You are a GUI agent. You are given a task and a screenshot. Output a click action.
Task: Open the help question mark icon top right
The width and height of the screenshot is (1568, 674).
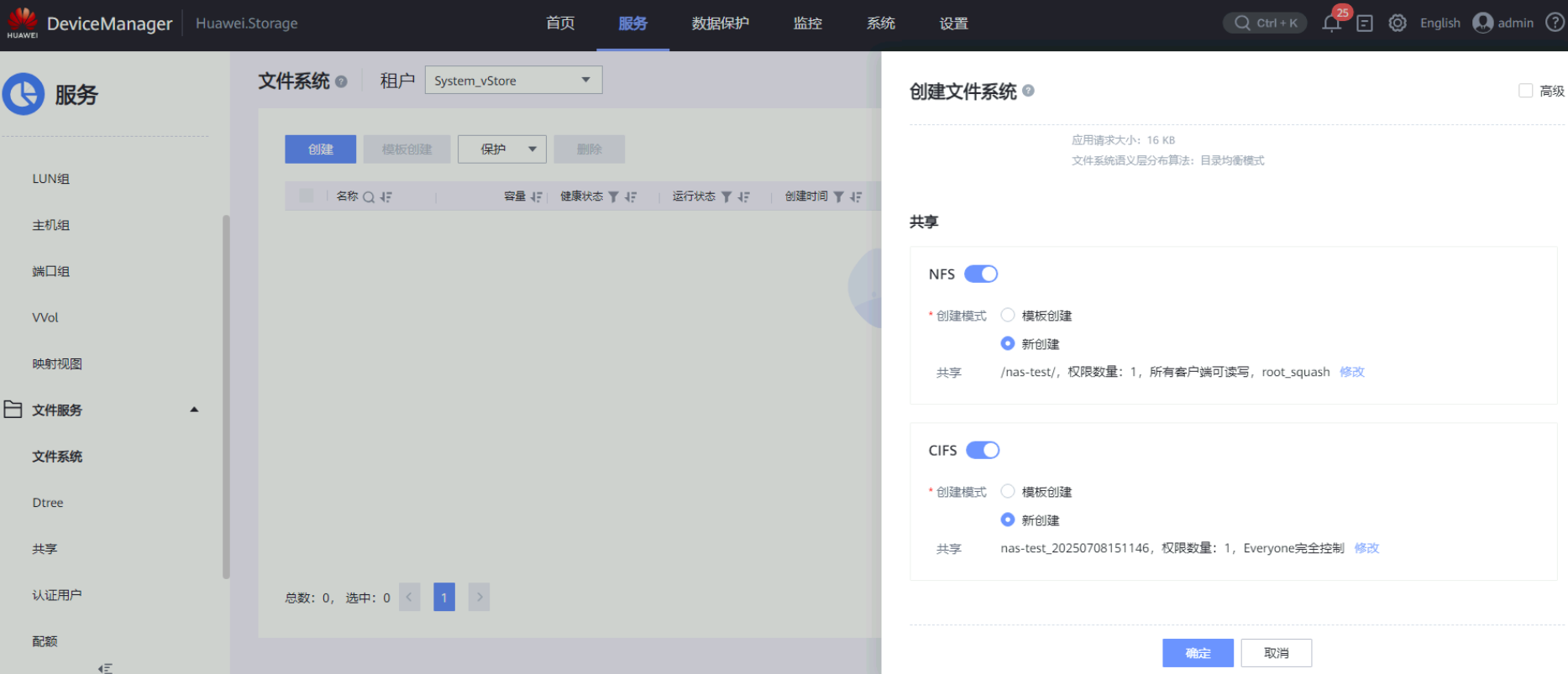tap(1555, 23)
